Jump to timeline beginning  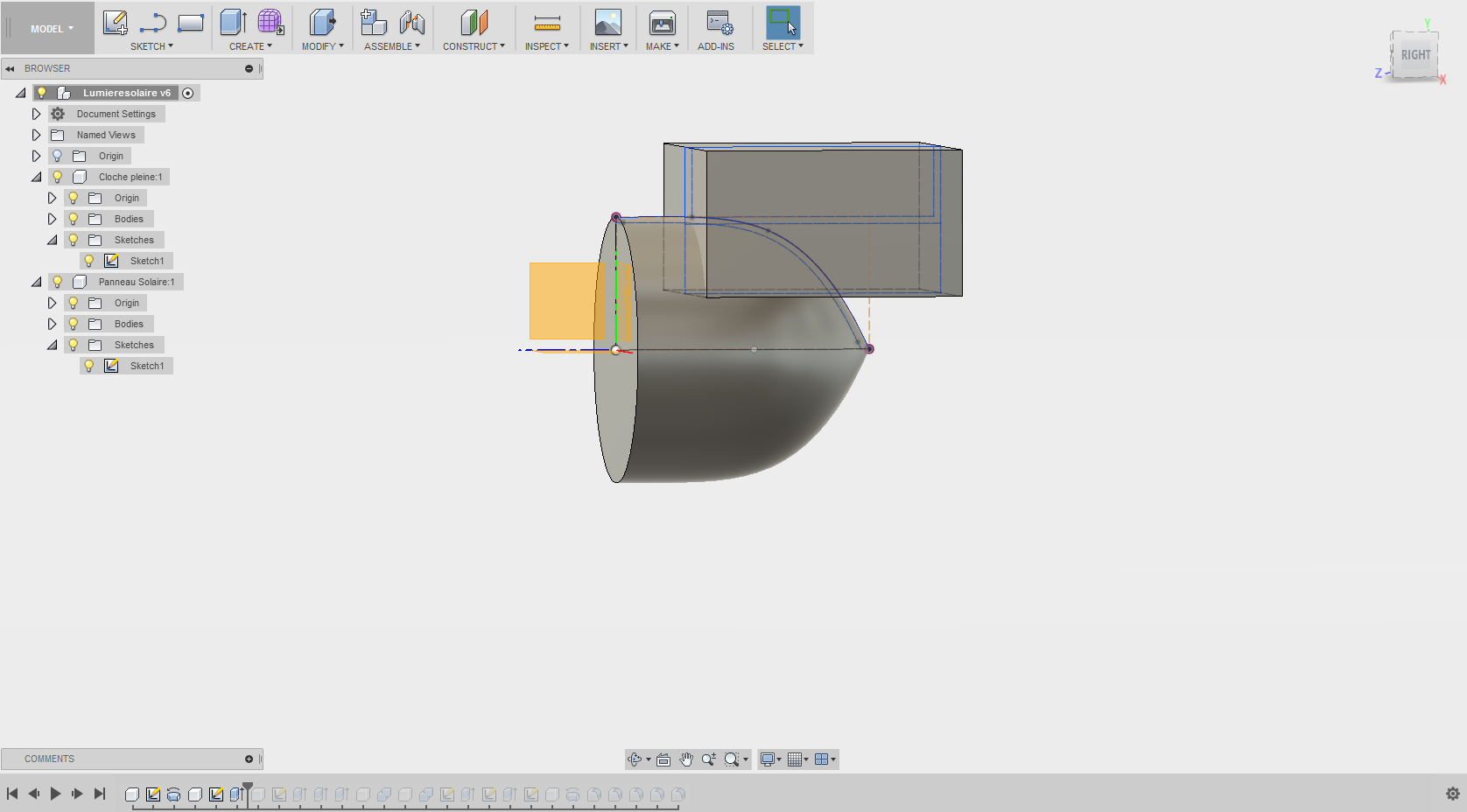coord(12,794)
